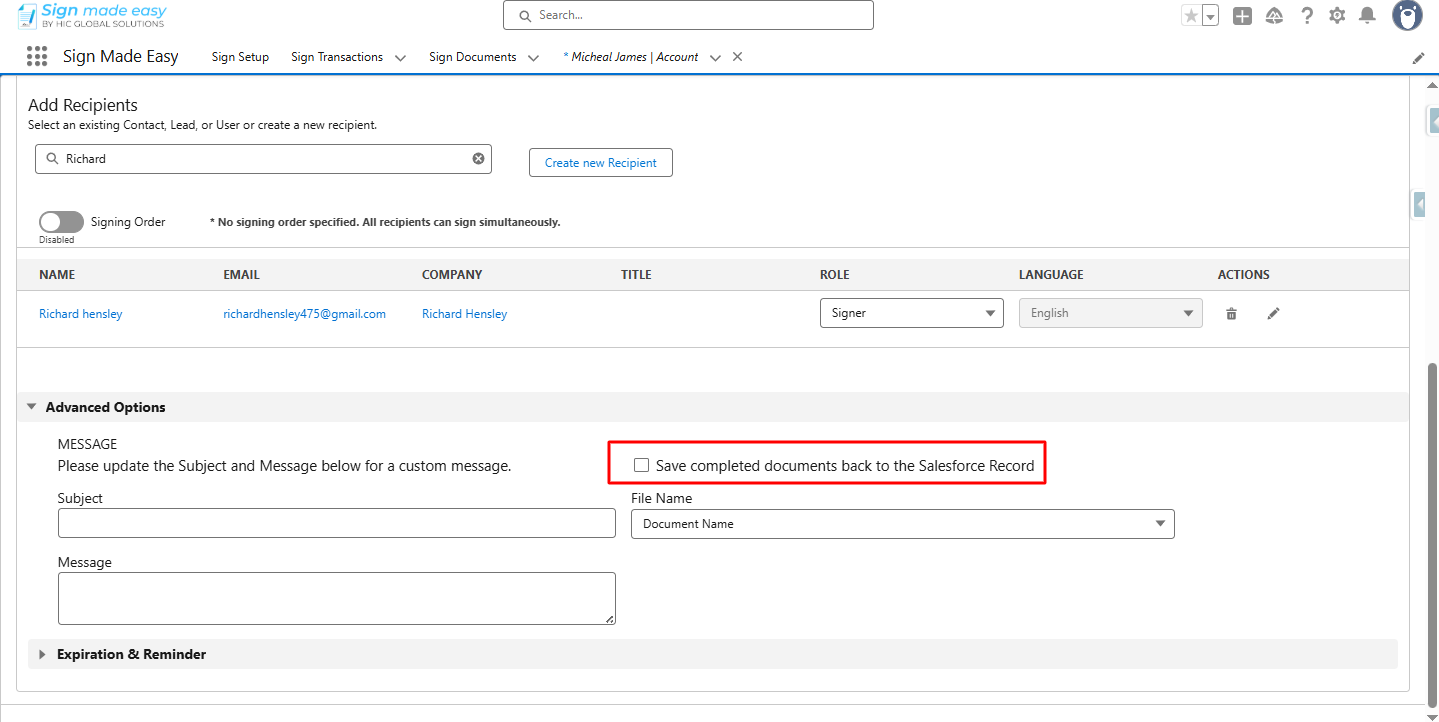This screenshot has height=722, width=1439.
Task: Click the Favorites star icon
Action: pyautogui.click(x=1190, y=16)
